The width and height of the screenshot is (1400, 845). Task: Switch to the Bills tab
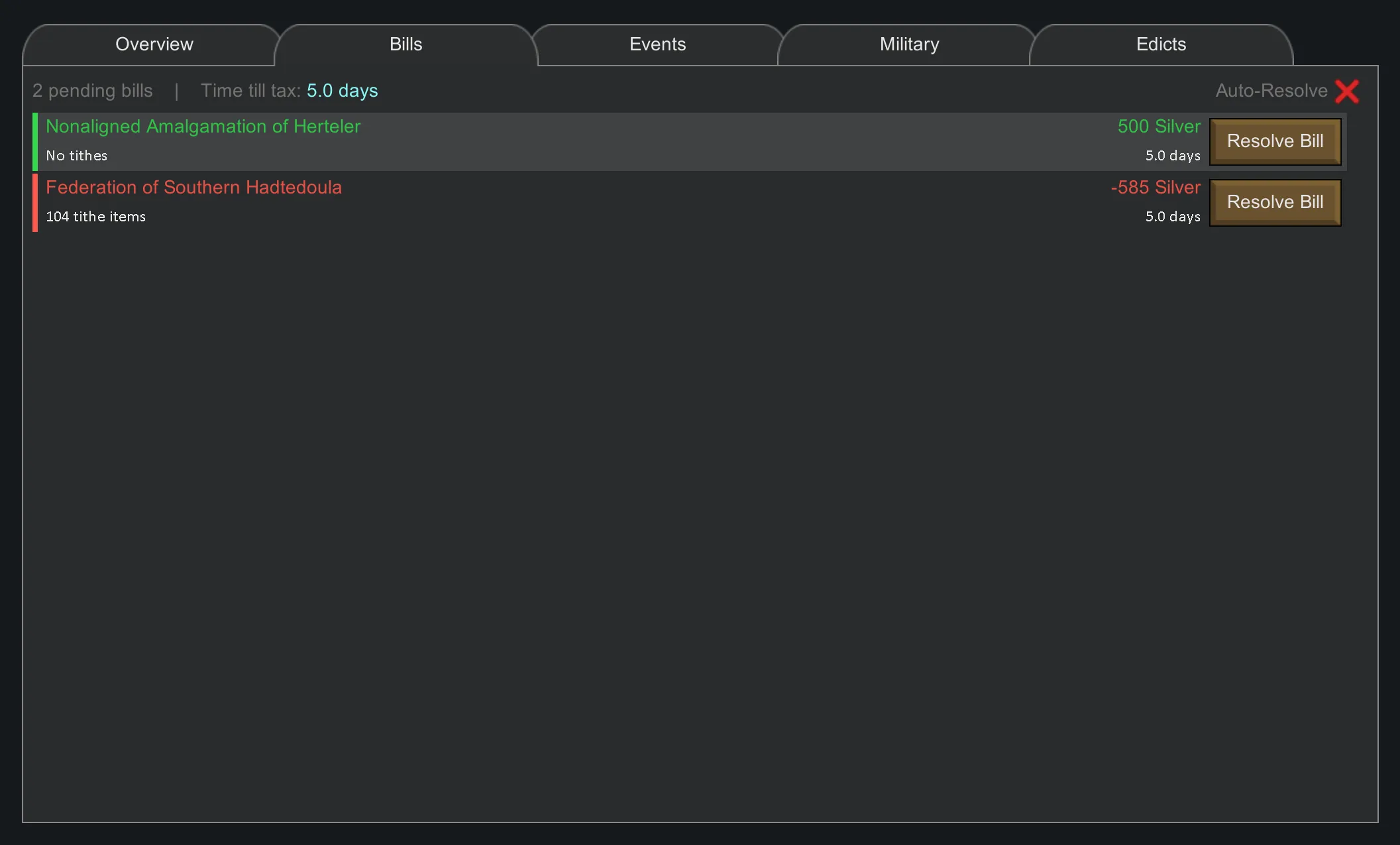[405, 44]
